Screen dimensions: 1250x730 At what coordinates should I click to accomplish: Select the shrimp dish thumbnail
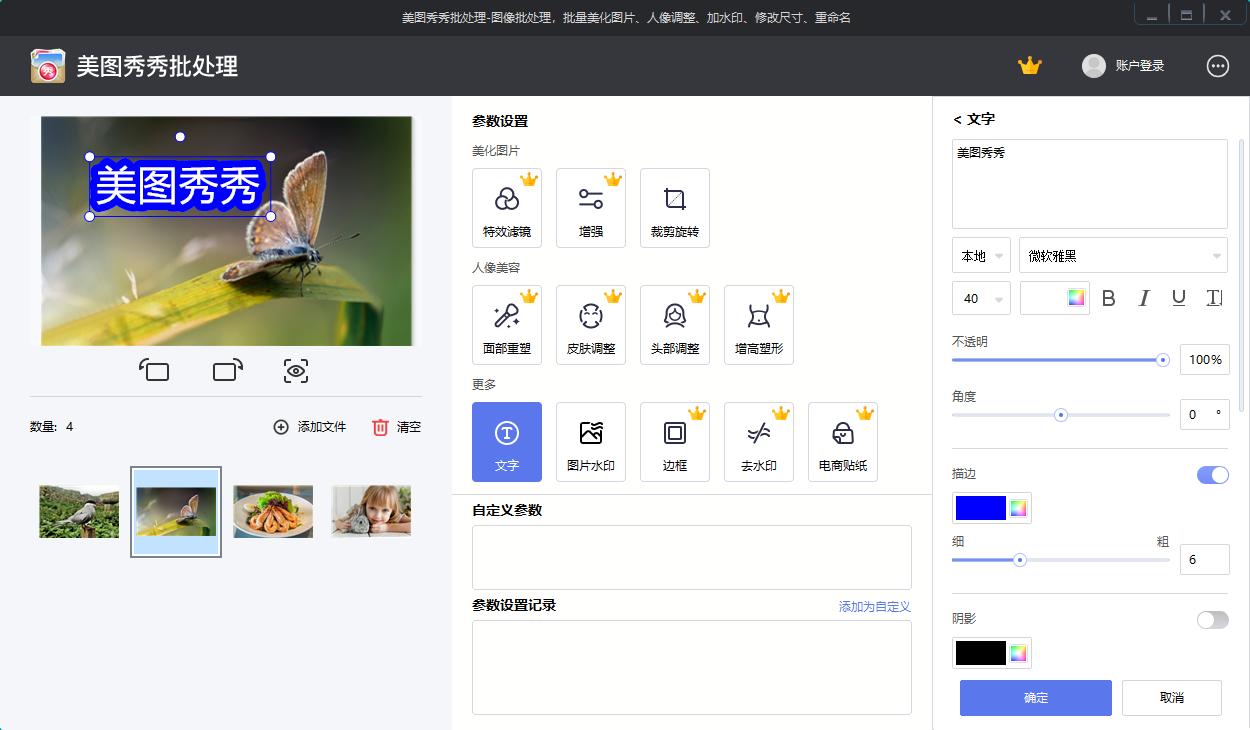point(273,512)
